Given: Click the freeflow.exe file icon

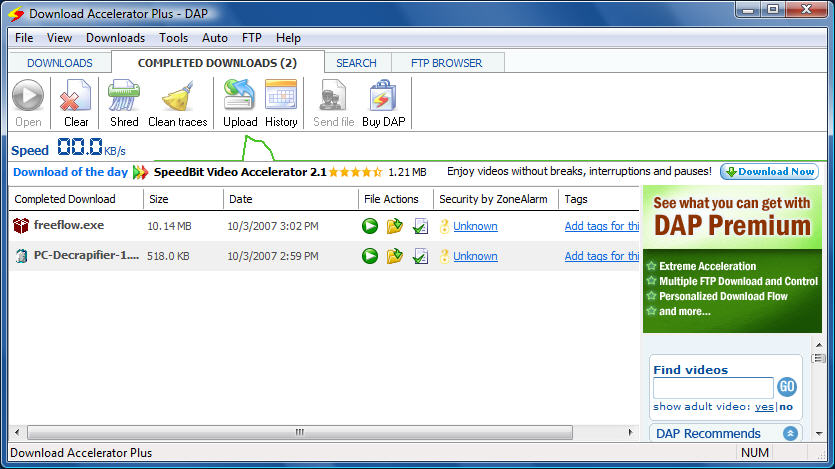Looking at the screenshot, I should click(21, 226).
